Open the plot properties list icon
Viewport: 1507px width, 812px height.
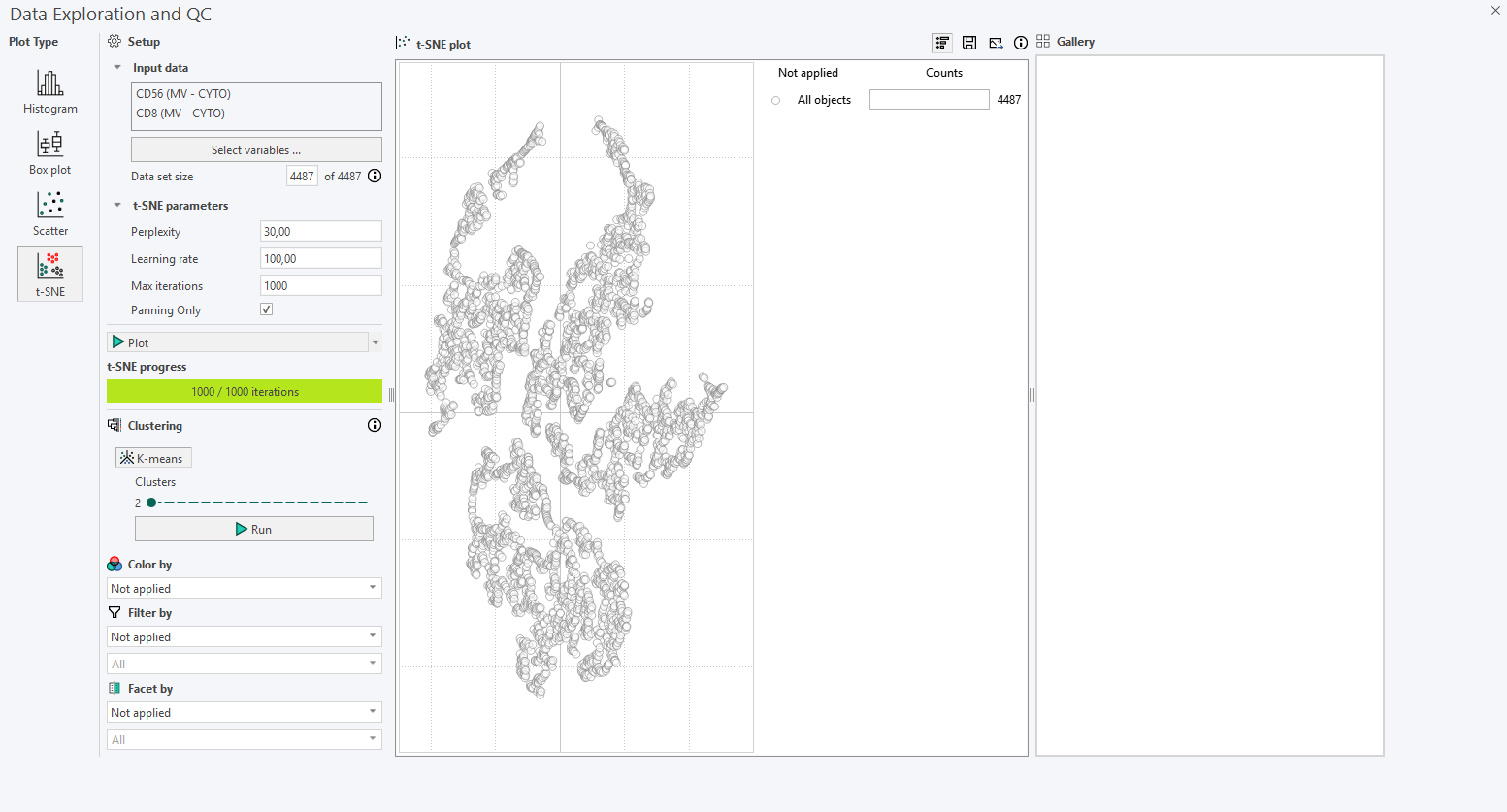pos(941,43)
